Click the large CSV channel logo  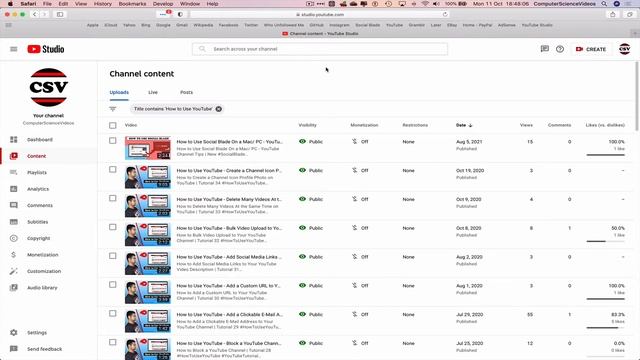[49, 87]
